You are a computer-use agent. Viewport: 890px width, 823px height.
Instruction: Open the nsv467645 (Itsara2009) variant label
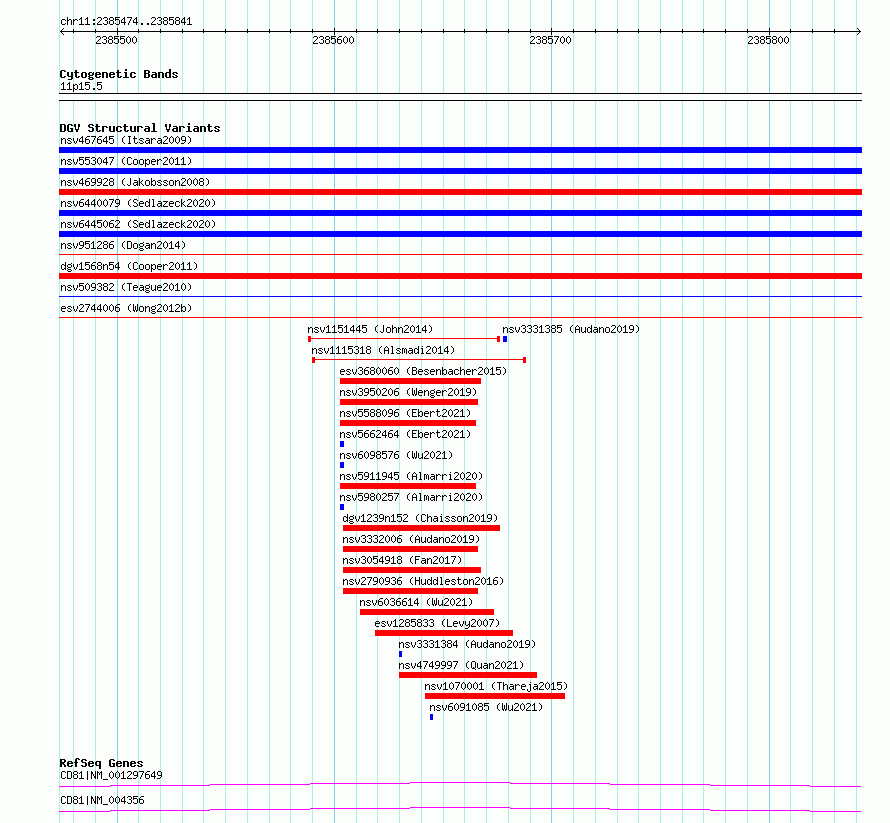coord(126,140)
